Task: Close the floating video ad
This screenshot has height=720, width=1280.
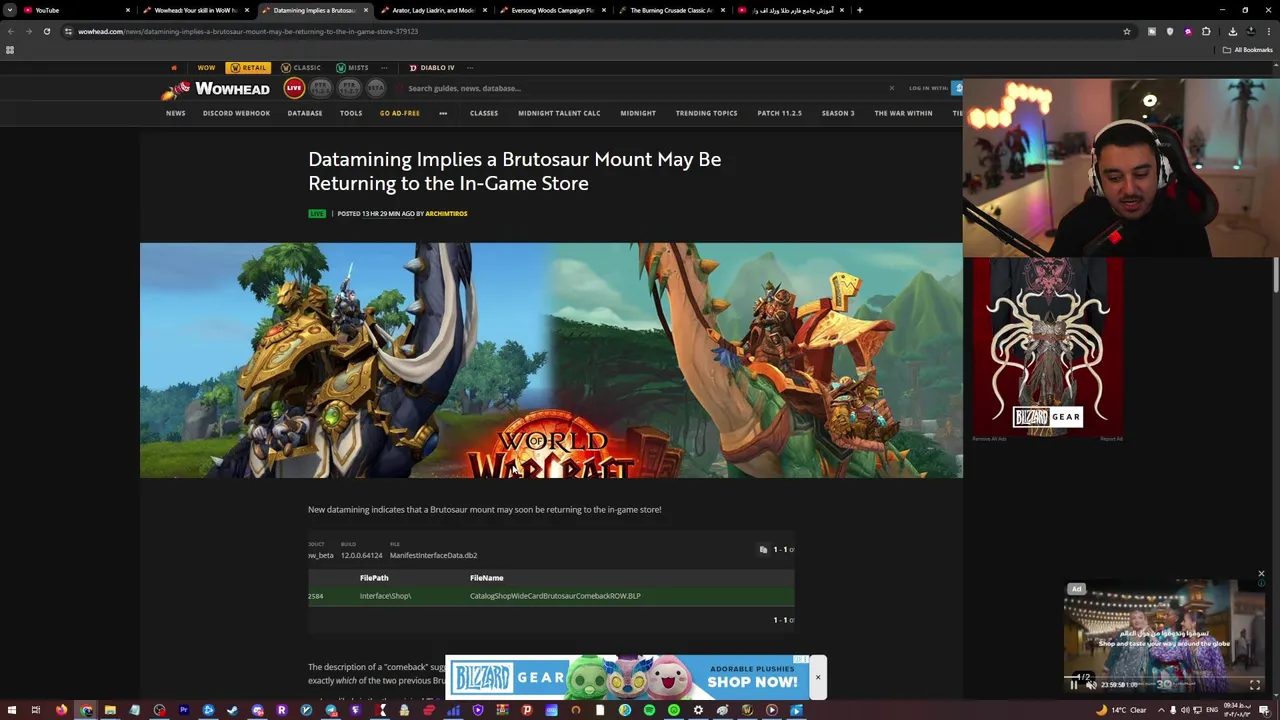Action: tap(1261, 574)
